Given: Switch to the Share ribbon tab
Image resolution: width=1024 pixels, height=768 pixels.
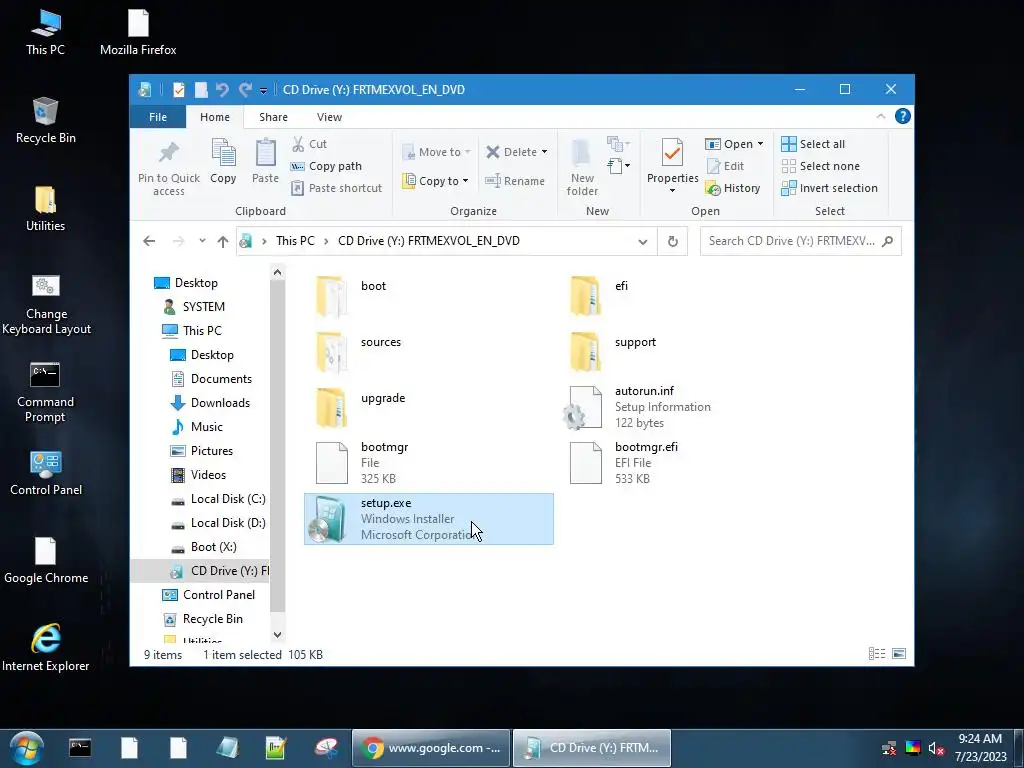Looking at the screenshot, I should click(x=273, y=117).
